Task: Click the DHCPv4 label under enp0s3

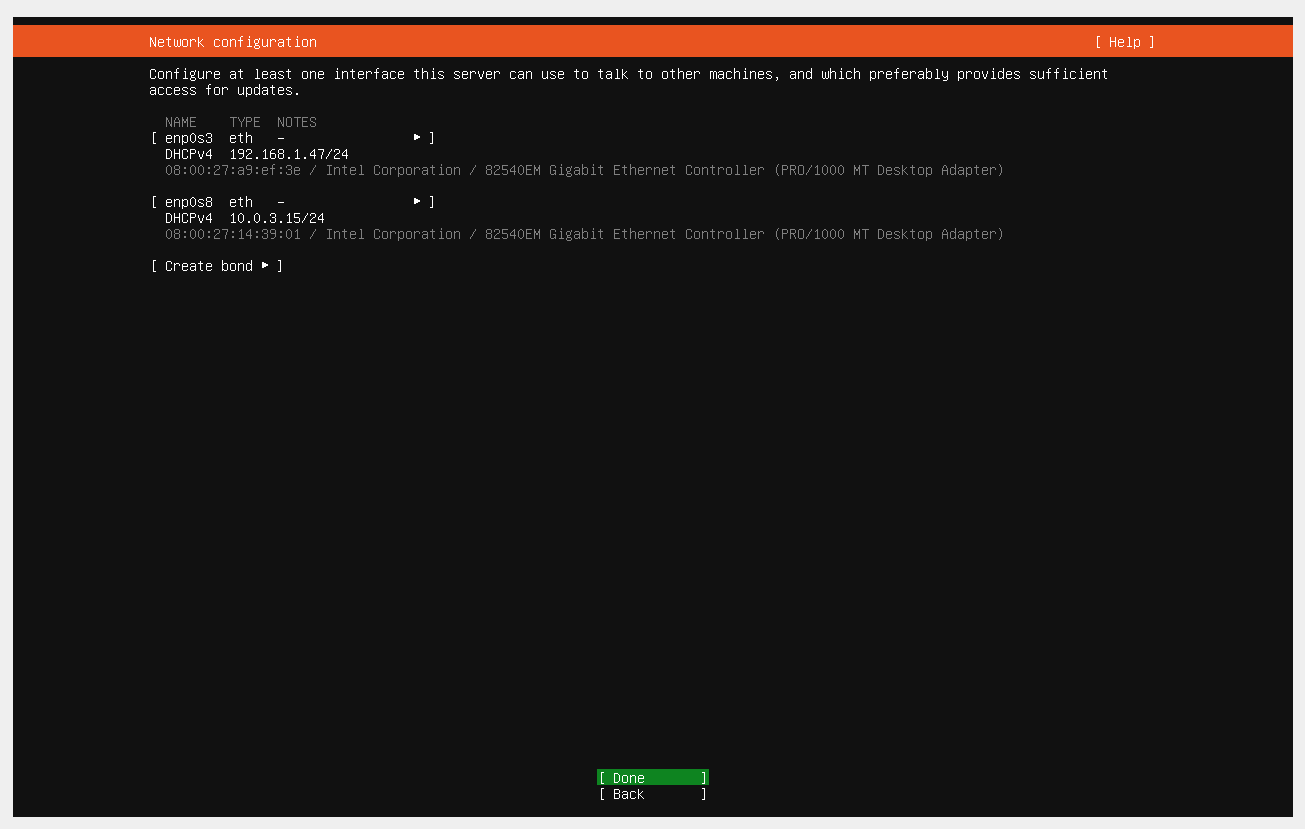Action: (189, 154)
